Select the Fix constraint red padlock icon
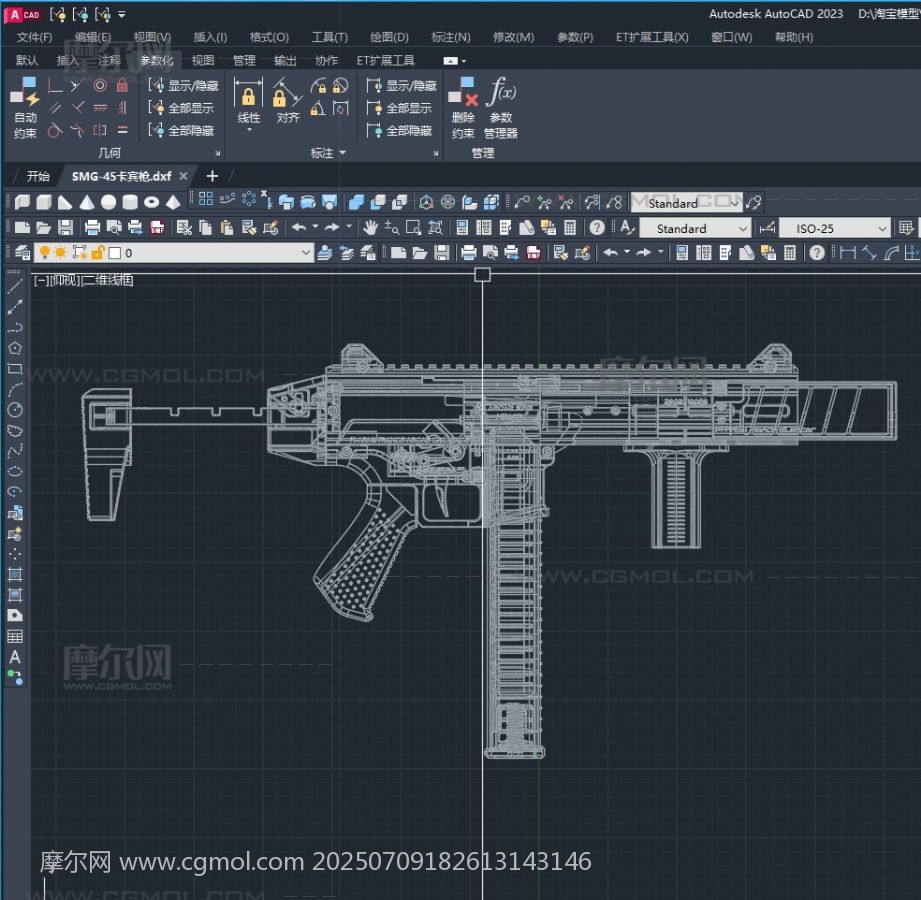921x900 pixels. tap(122, 86)
